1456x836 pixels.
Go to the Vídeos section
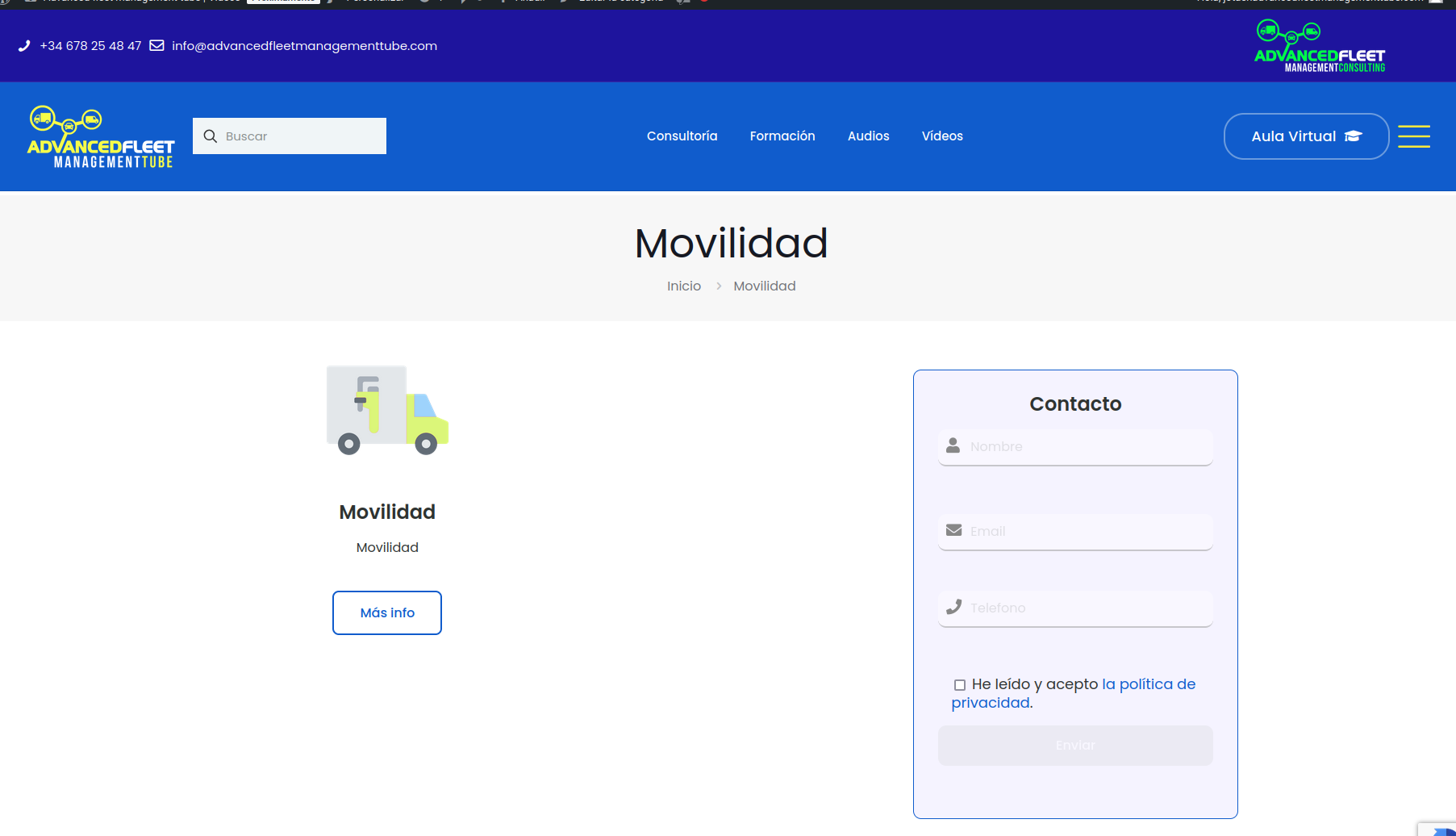click(x=942, y=136)
